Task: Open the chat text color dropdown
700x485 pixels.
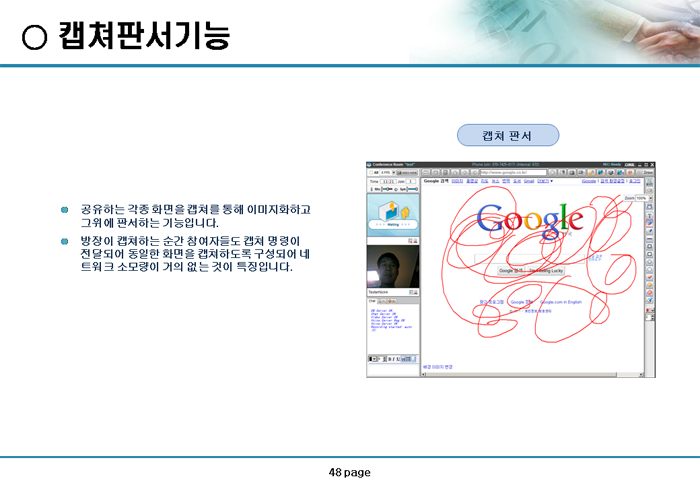Action: [374, 359]
